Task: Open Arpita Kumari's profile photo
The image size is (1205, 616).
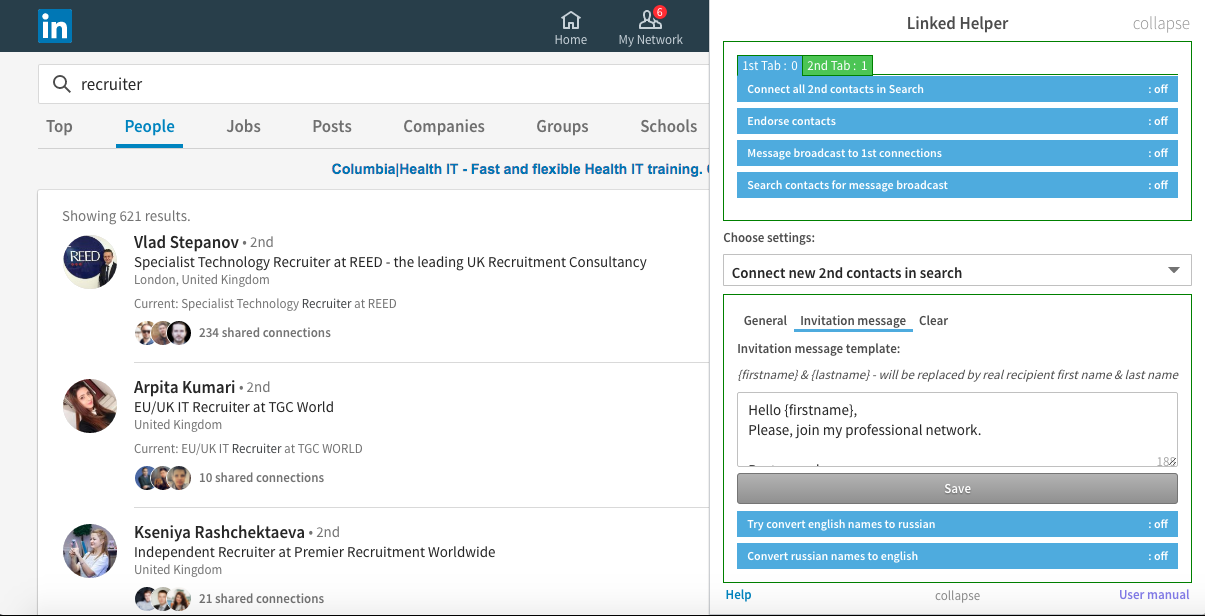Action: coord(90,406)
